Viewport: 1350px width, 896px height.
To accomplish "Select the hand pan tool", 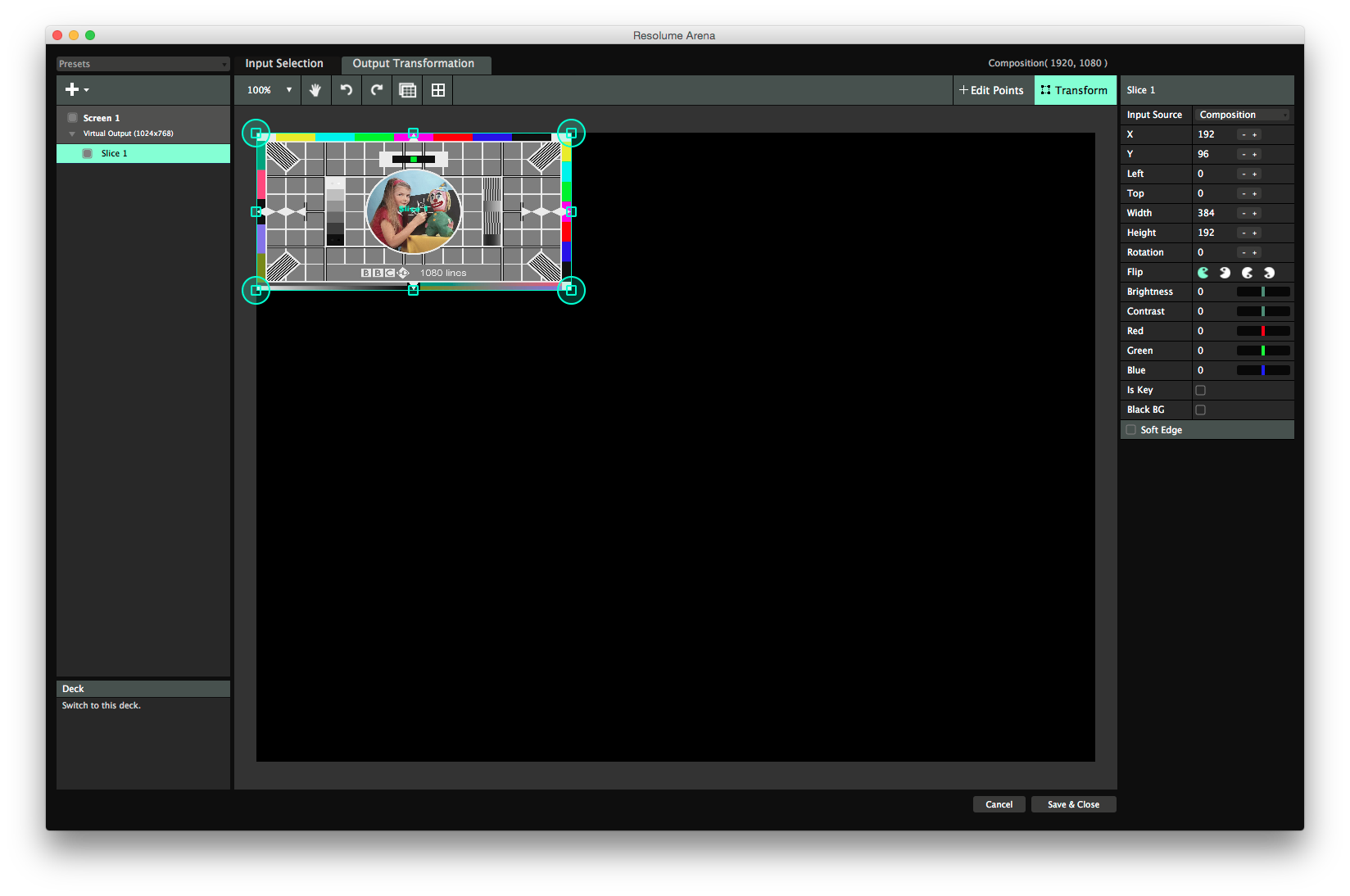I will coord(315,90).
